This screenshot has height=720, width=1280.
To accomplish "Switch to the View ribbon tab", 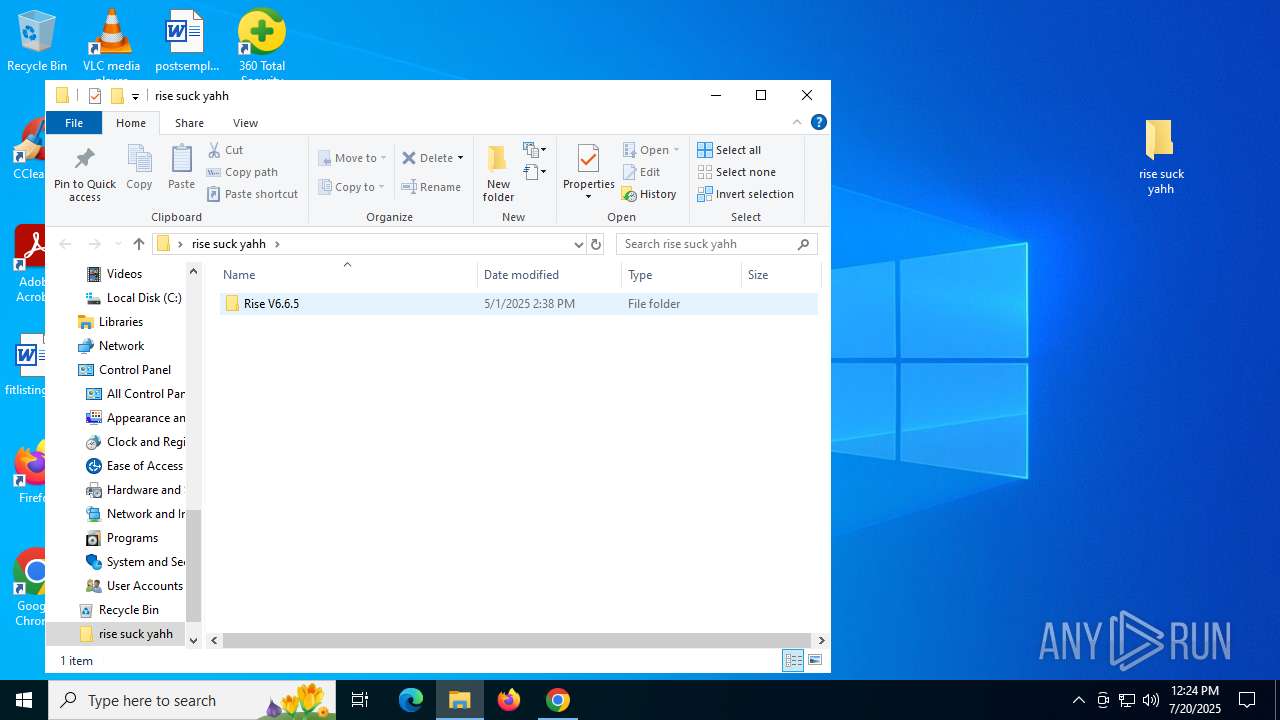I will click(245, 123).
